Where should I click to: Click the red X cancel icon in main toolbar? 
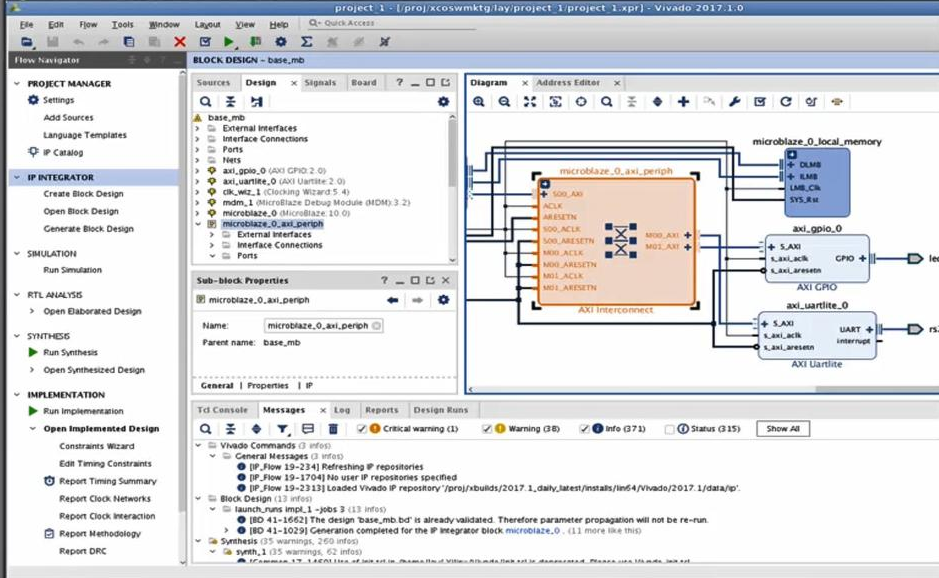tap(180, 41)
